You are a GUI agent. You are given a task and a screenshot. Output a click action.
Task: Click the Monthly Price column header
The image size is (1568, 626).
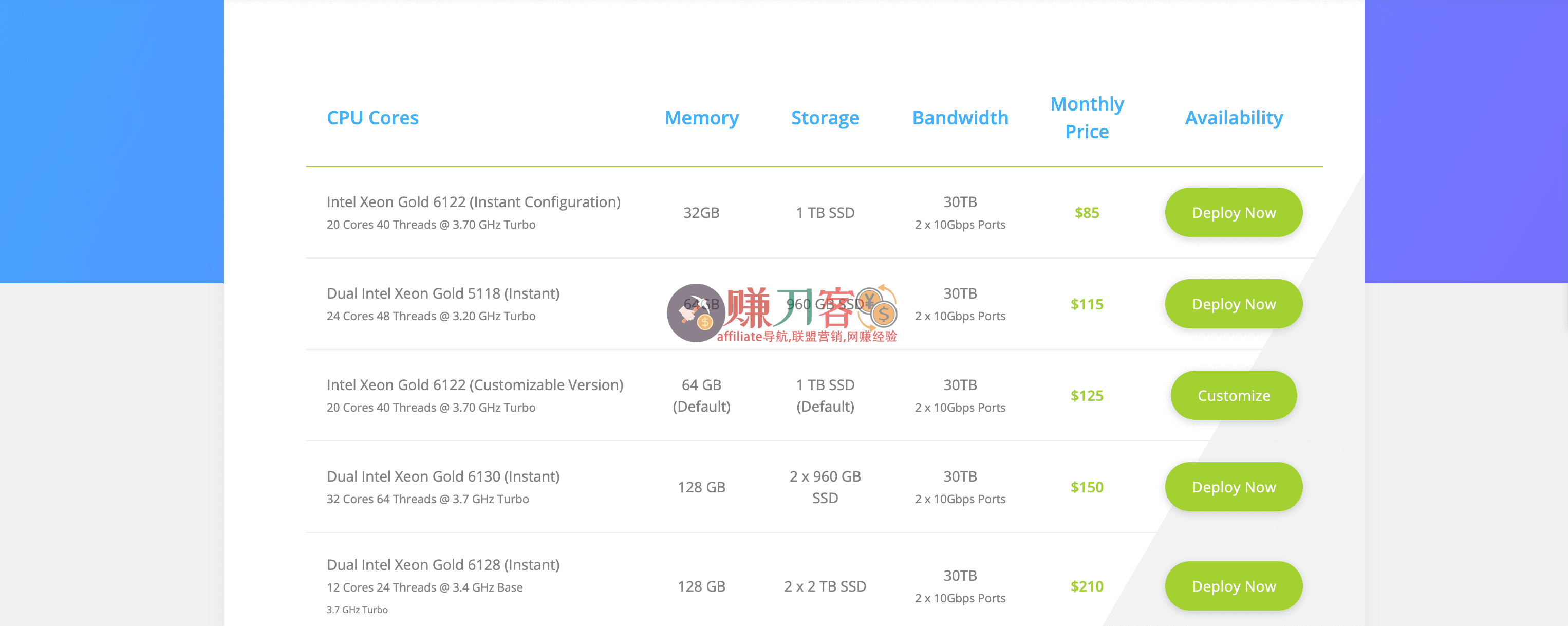pos(1087,118)
